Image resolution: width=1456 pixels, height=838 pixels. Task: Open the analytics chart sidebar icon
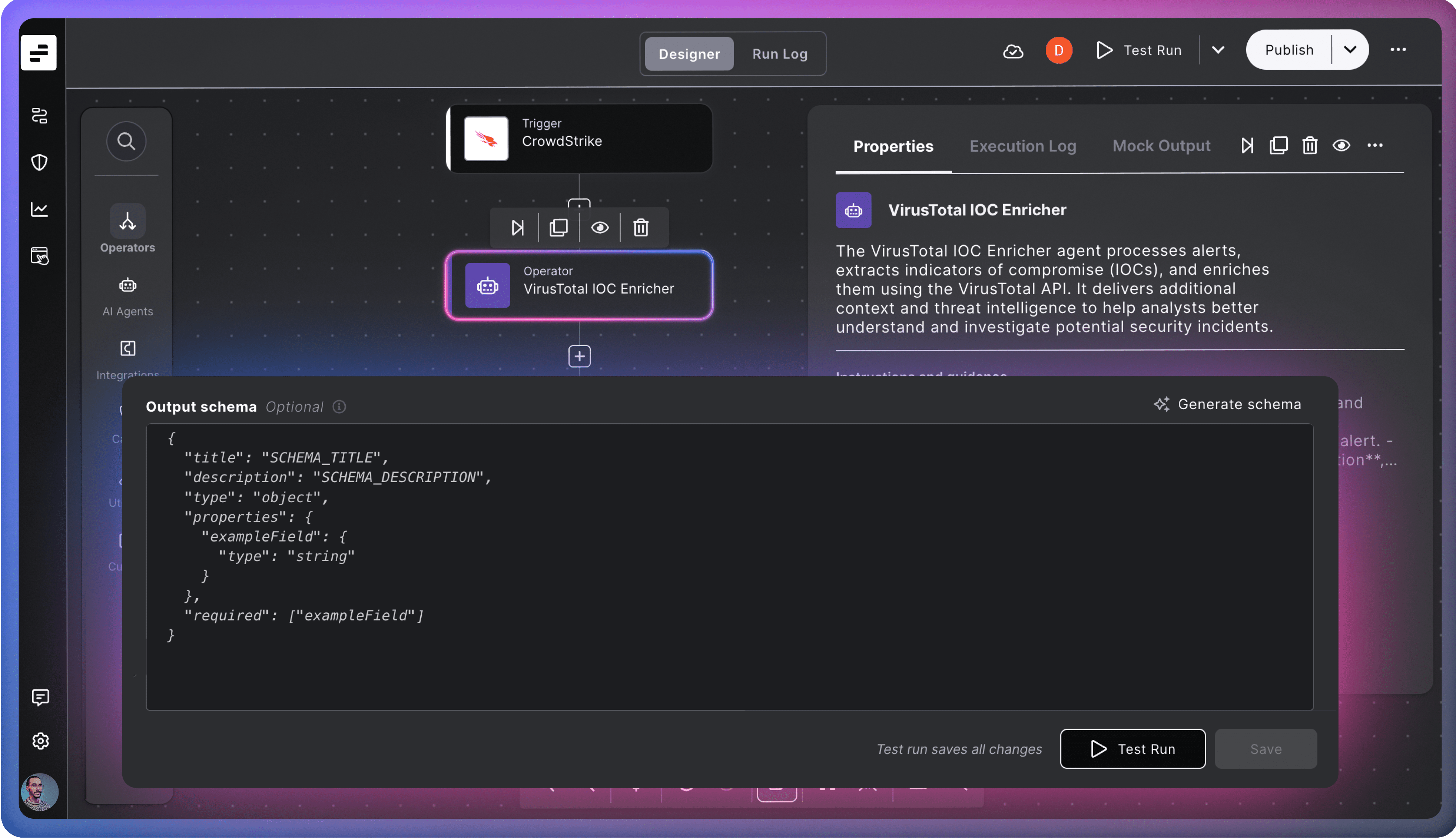[39, 209]
